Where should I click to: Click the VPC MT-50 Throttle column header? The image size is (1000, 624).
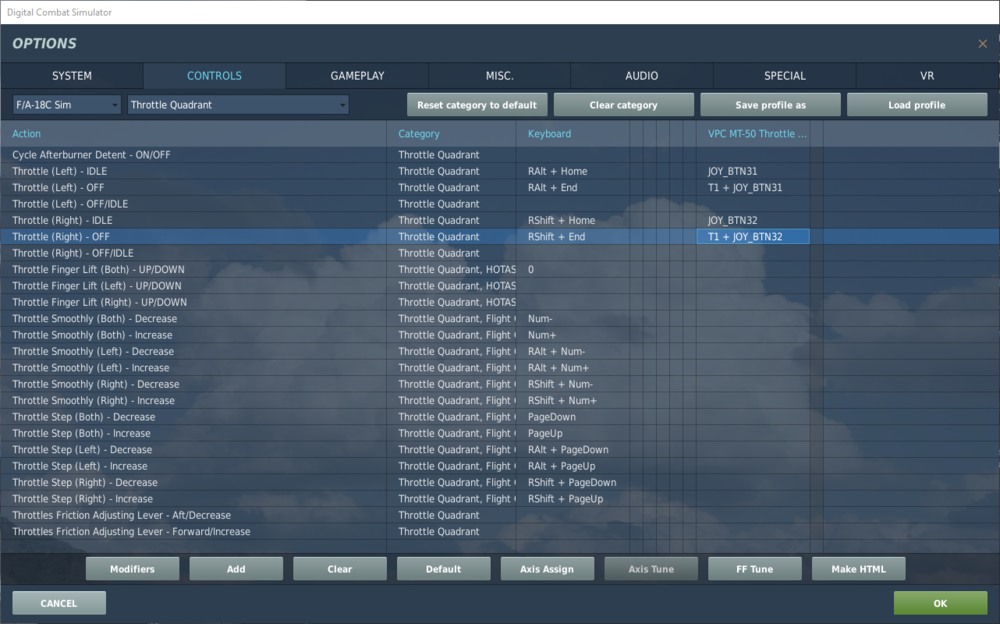pos(757,134)
